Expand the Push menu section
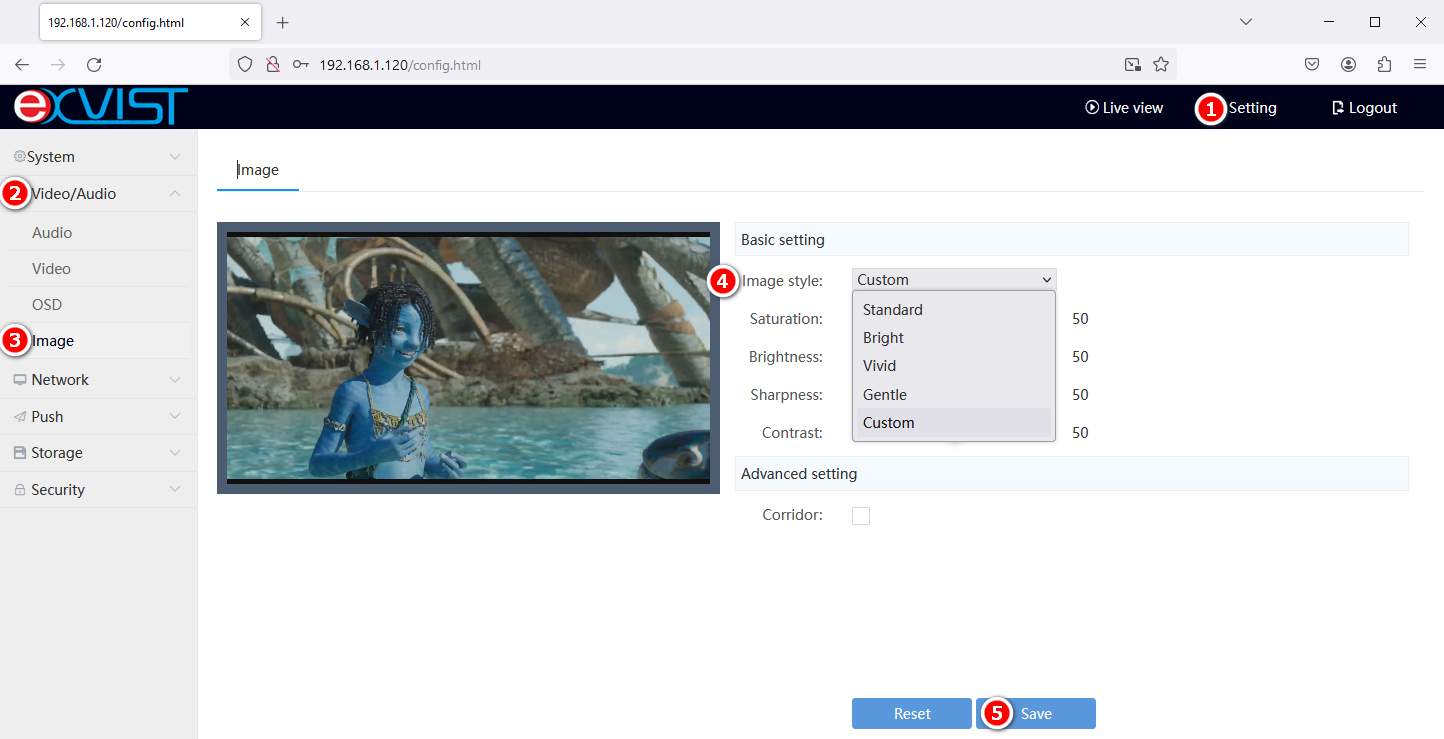Viewport: 1444px width, 739px height. pos(98,416)
